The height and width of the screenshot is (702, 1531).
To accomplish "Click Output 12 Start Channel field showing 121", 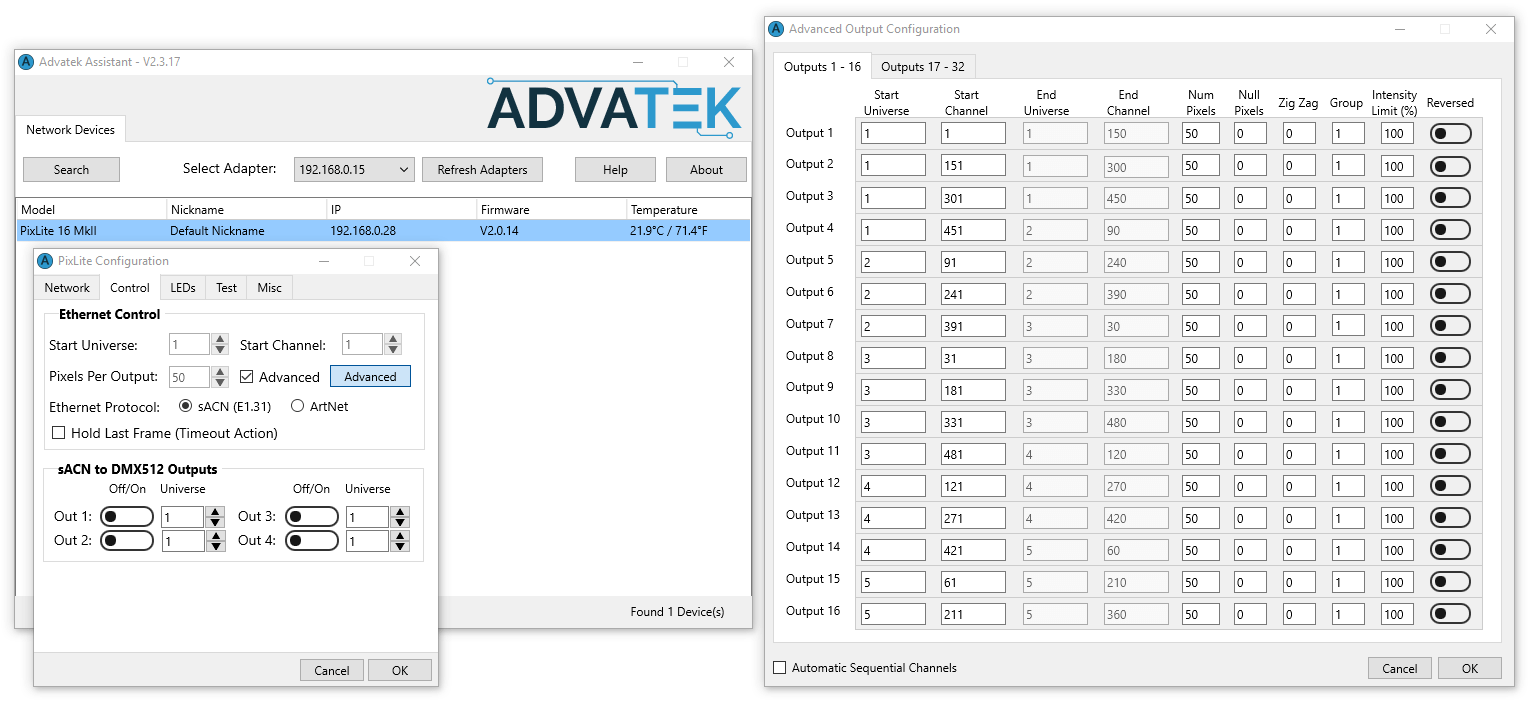I will pyautogui.click(x=973, y=486).
